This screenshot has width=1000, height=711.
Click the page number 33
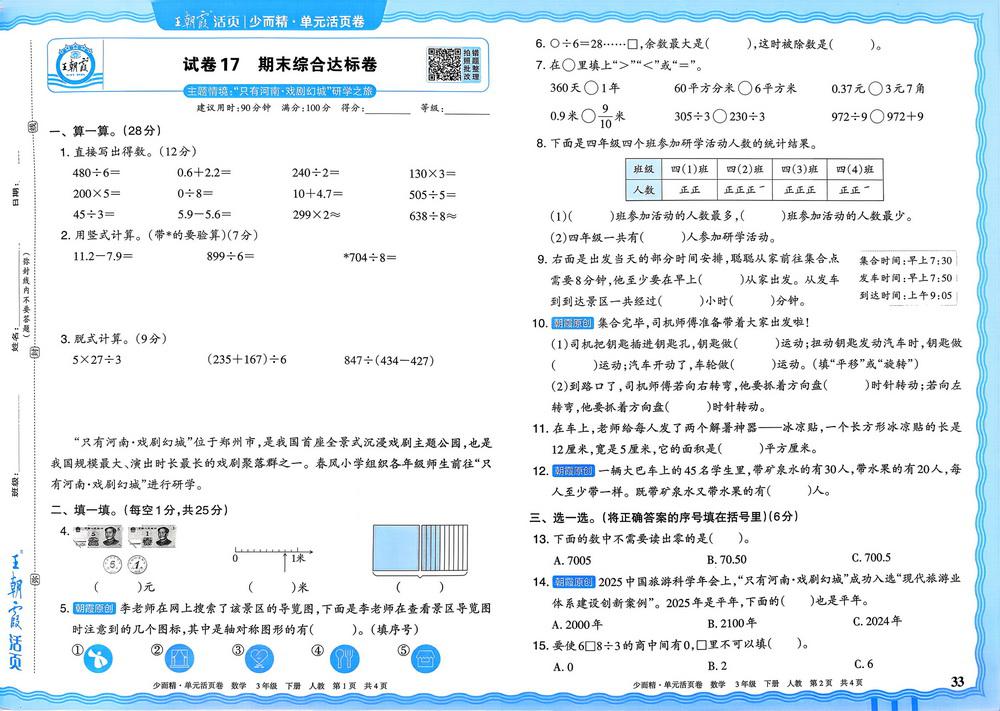click(x=957, y=682)
